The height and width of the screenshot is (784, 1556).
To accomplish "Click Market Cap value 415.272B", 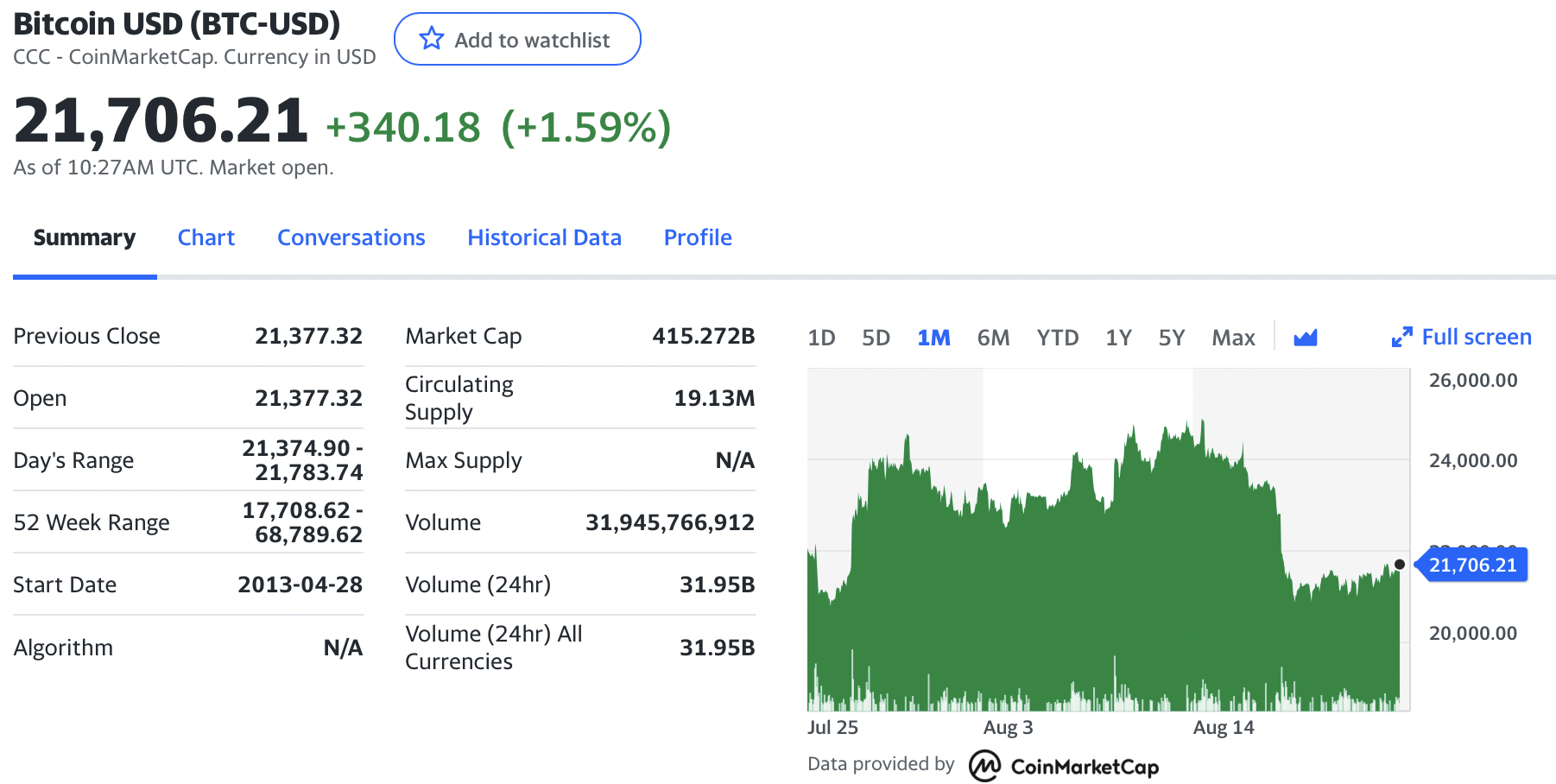I will coord(704,336).
